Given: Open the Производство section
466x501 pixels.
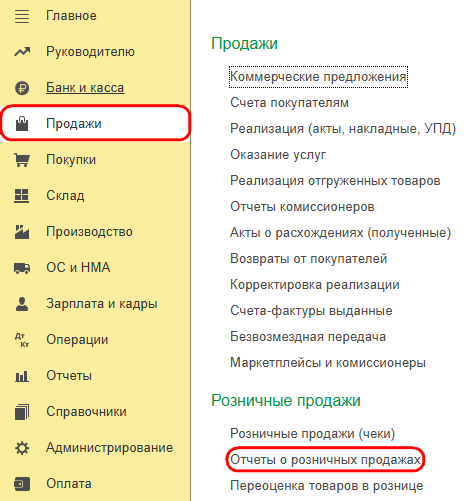Looking at the screenshot, I should click(89, 232).
